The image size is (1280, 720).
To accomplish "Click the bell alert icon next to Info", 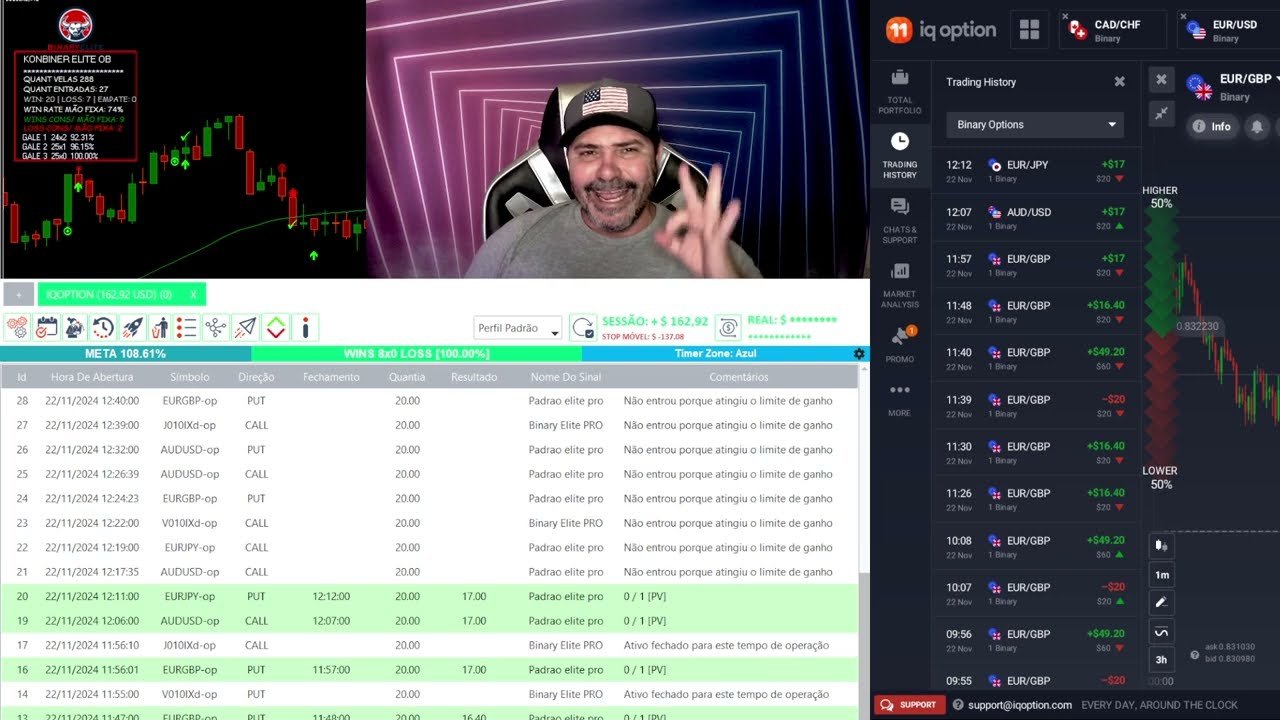I will (x=1257, y=126).
